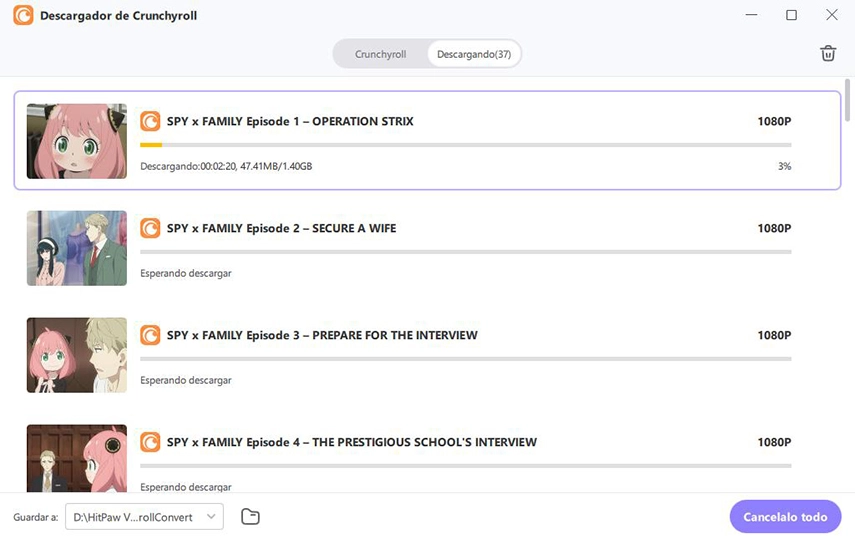The image size is (855, 539).
Task: Cancel all downloads with Cancelalo todo
Action: [785, 517]
